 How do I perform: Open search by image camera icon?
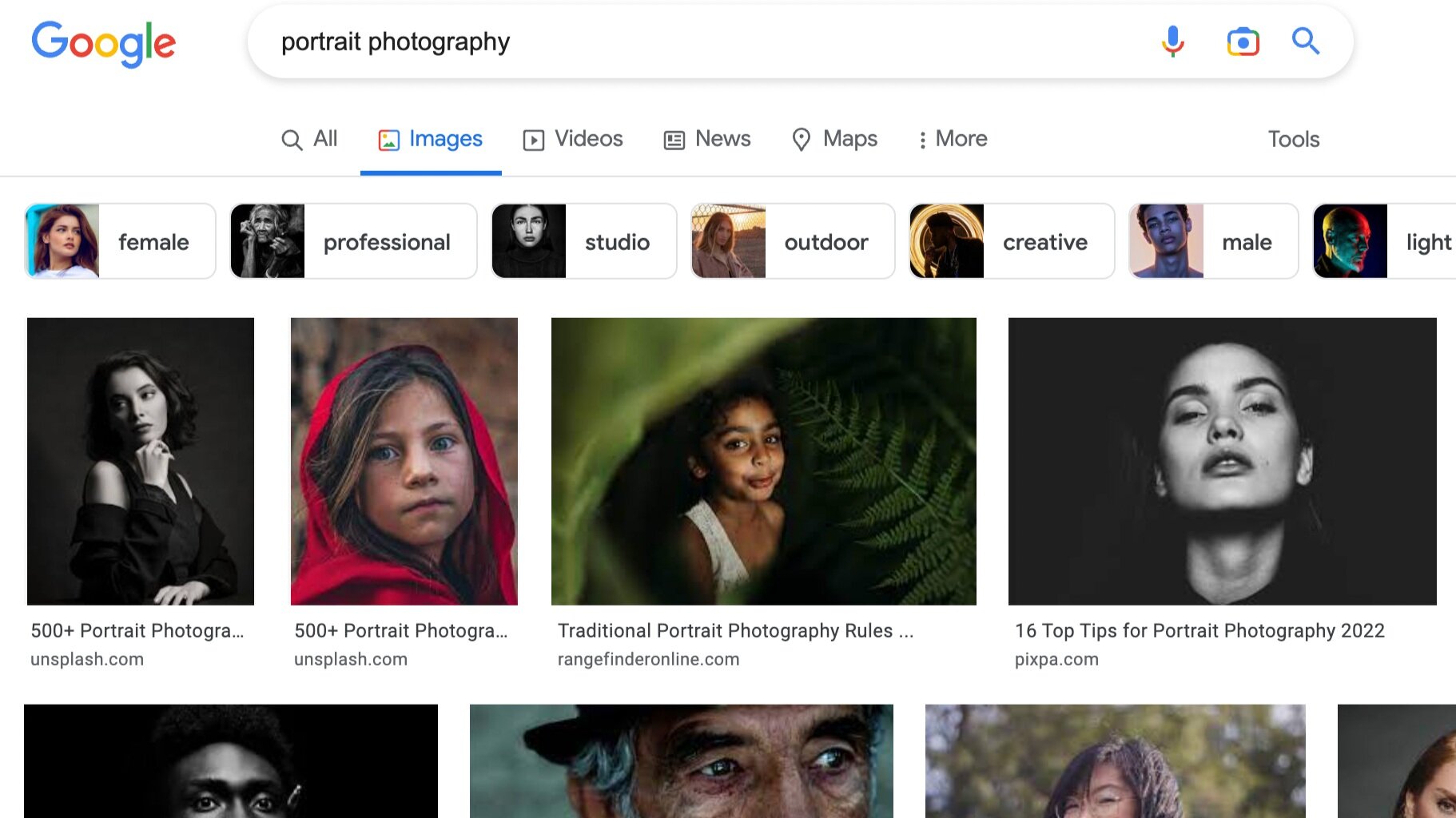coord(1243,42)
